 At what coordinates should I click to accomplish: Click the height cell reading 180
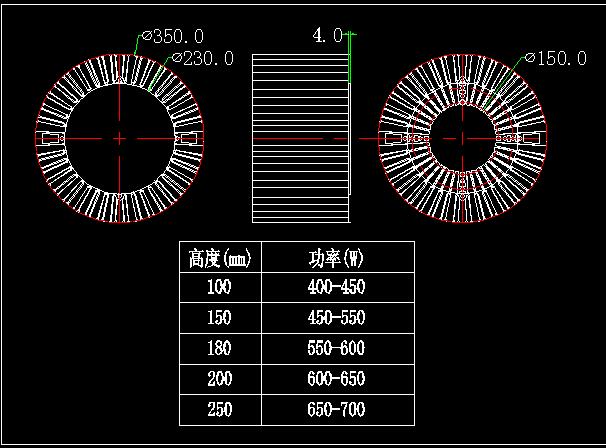pos(220,349)
